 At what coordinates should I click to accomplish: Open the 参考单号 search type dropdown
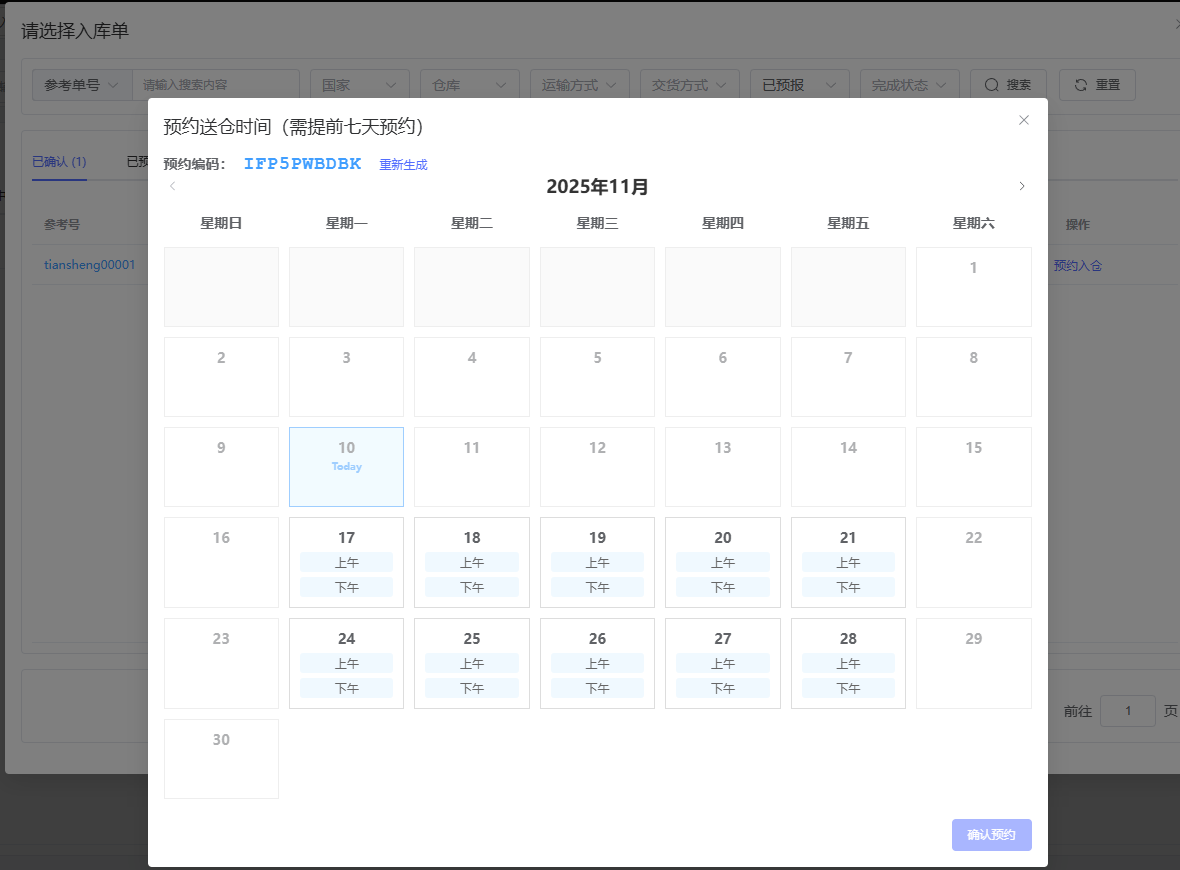(x=82, y=85)
